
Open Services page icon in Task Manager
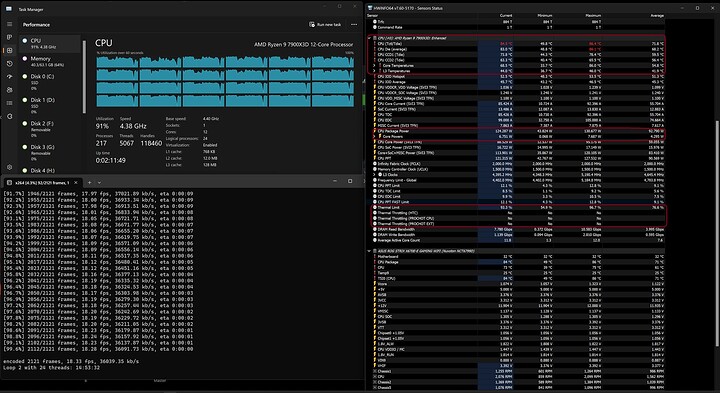point(10,117)
